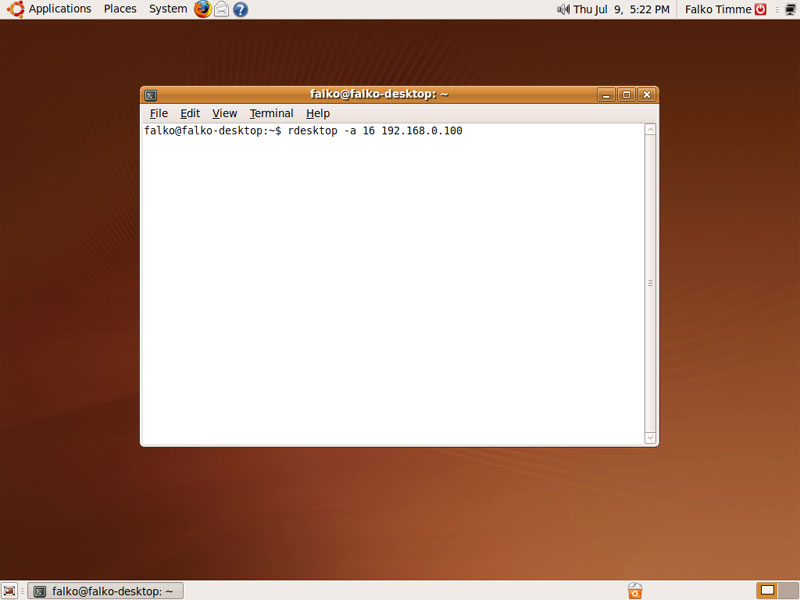Click the terminal vertical scrollbar handle

(650, 283)
